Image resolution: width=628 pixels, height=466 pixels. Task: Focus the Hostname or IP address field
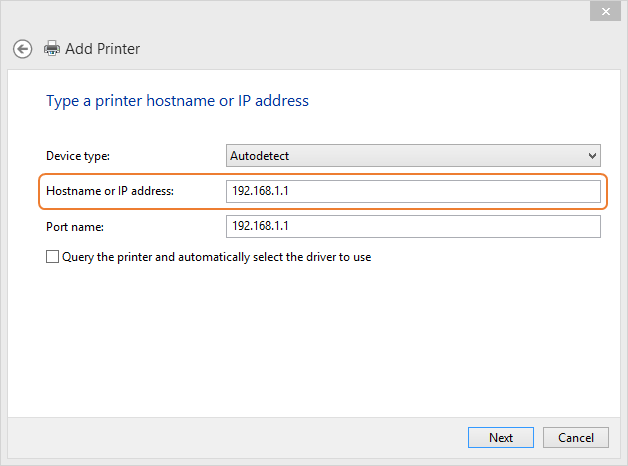pos(413,191)
